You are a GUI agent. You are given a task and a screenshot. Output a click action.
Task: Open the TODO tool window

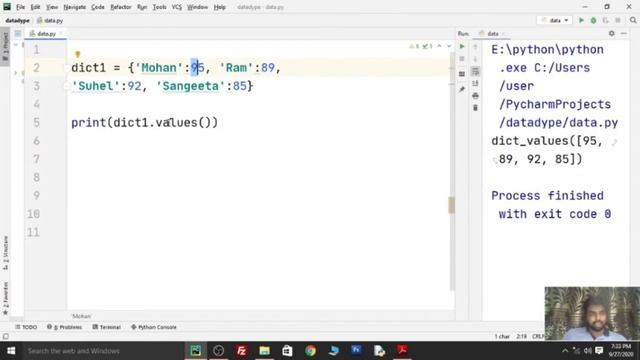point(26,327)
